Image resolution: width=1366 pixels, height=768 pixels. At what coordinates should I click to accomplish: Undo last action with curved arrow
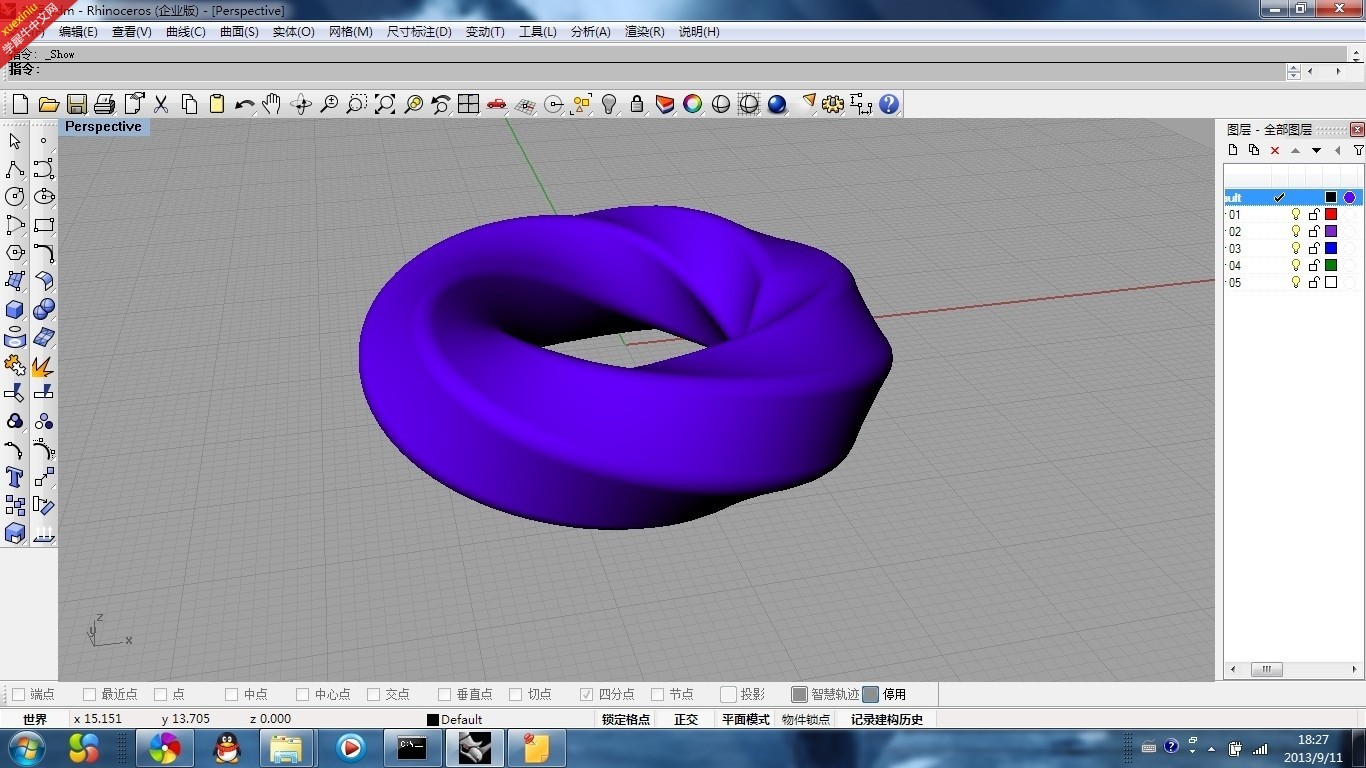tap(245, 104)
